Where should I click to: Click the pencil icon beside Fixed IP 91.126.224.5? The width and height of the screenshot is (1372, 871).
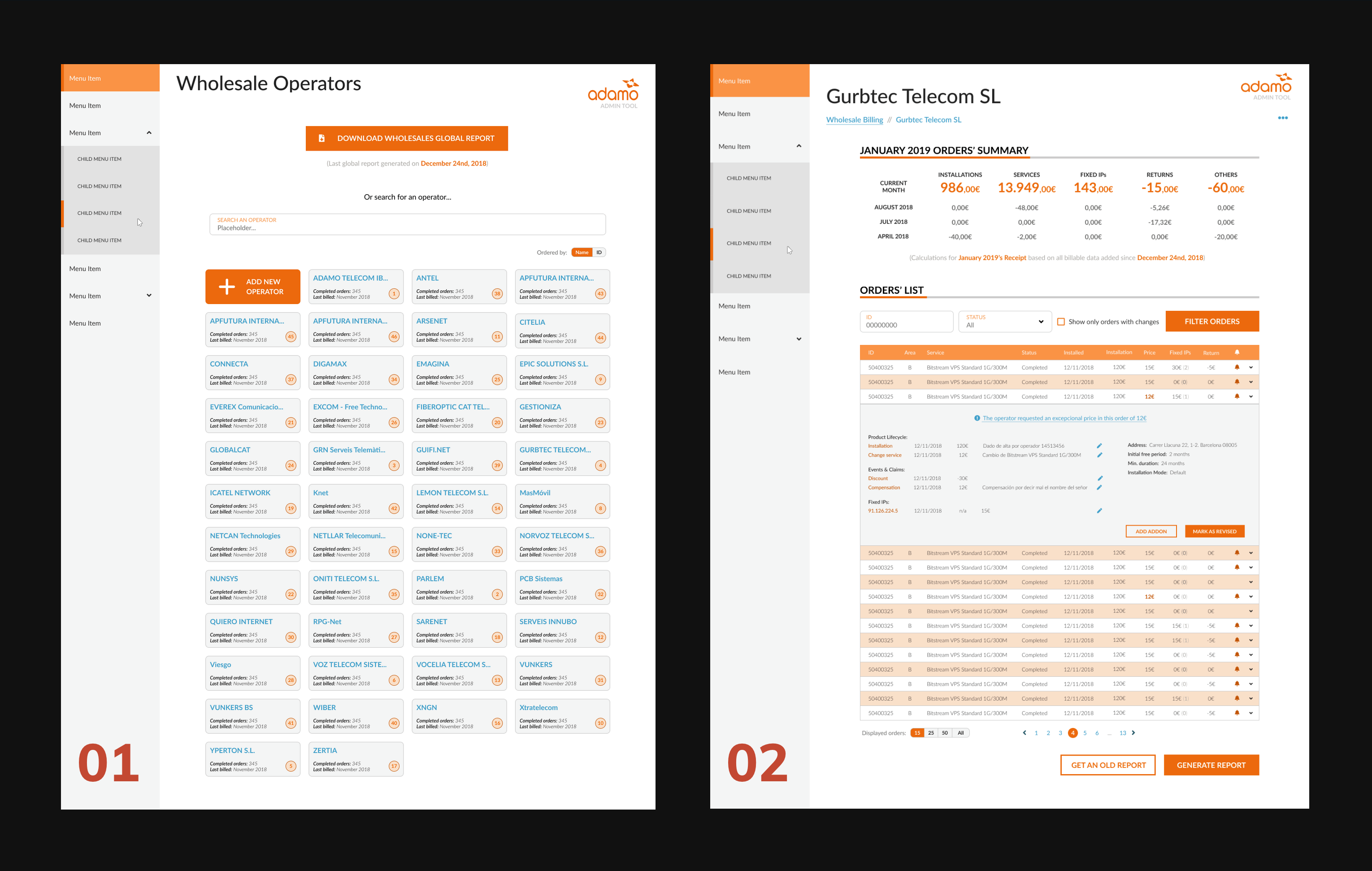[x=1099, y=511]
